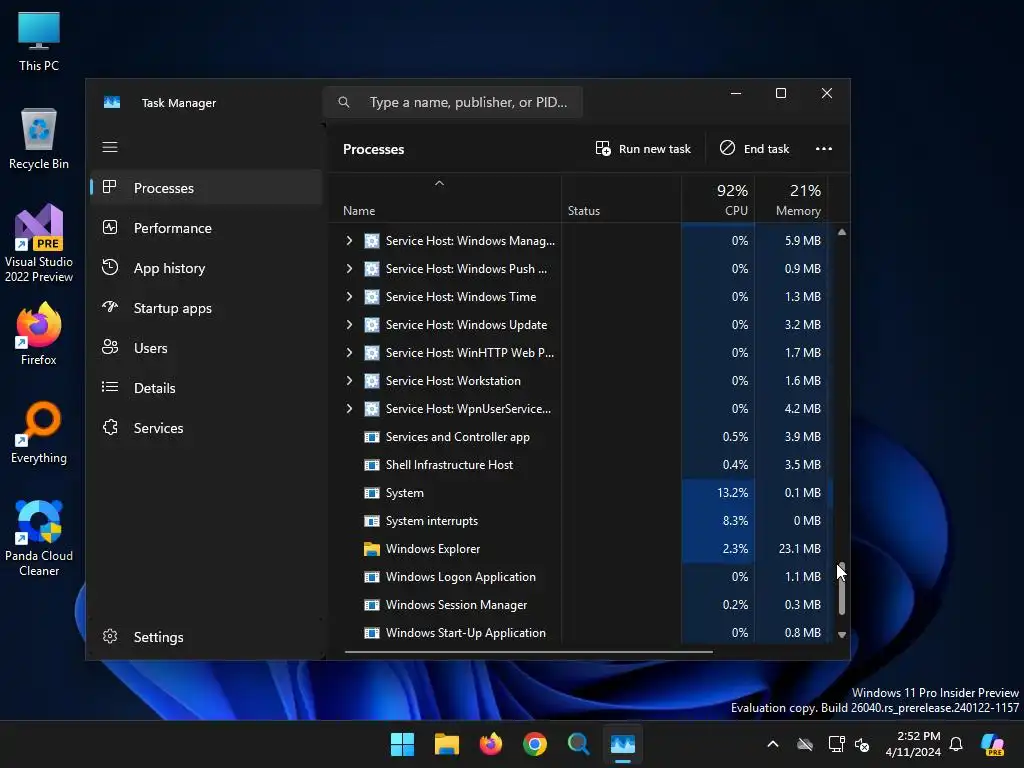The height and width of the screenshot is (768, 1024).
Task: Launch Chrome from the taskbar
Action: click(x=535, y=744)
